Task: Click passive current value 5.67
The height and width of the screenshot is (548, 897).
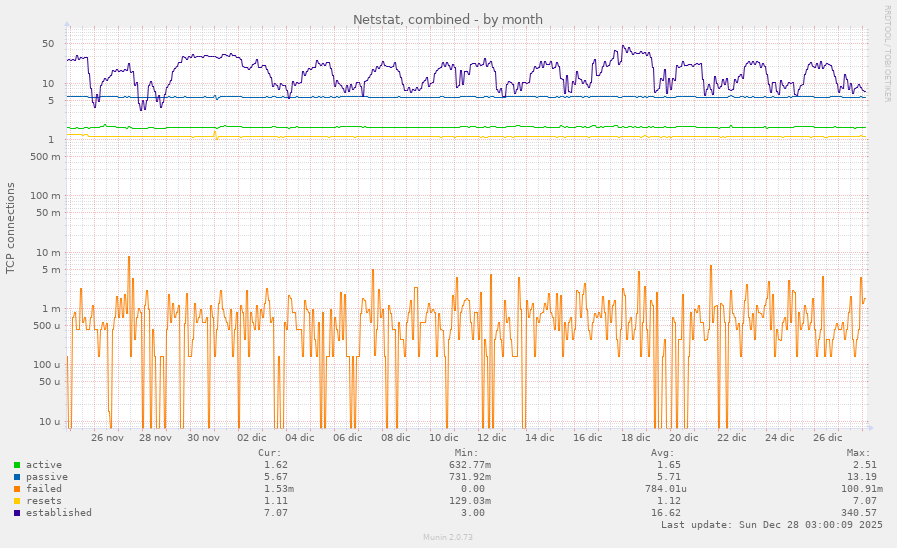Action: tap(276, 477)
